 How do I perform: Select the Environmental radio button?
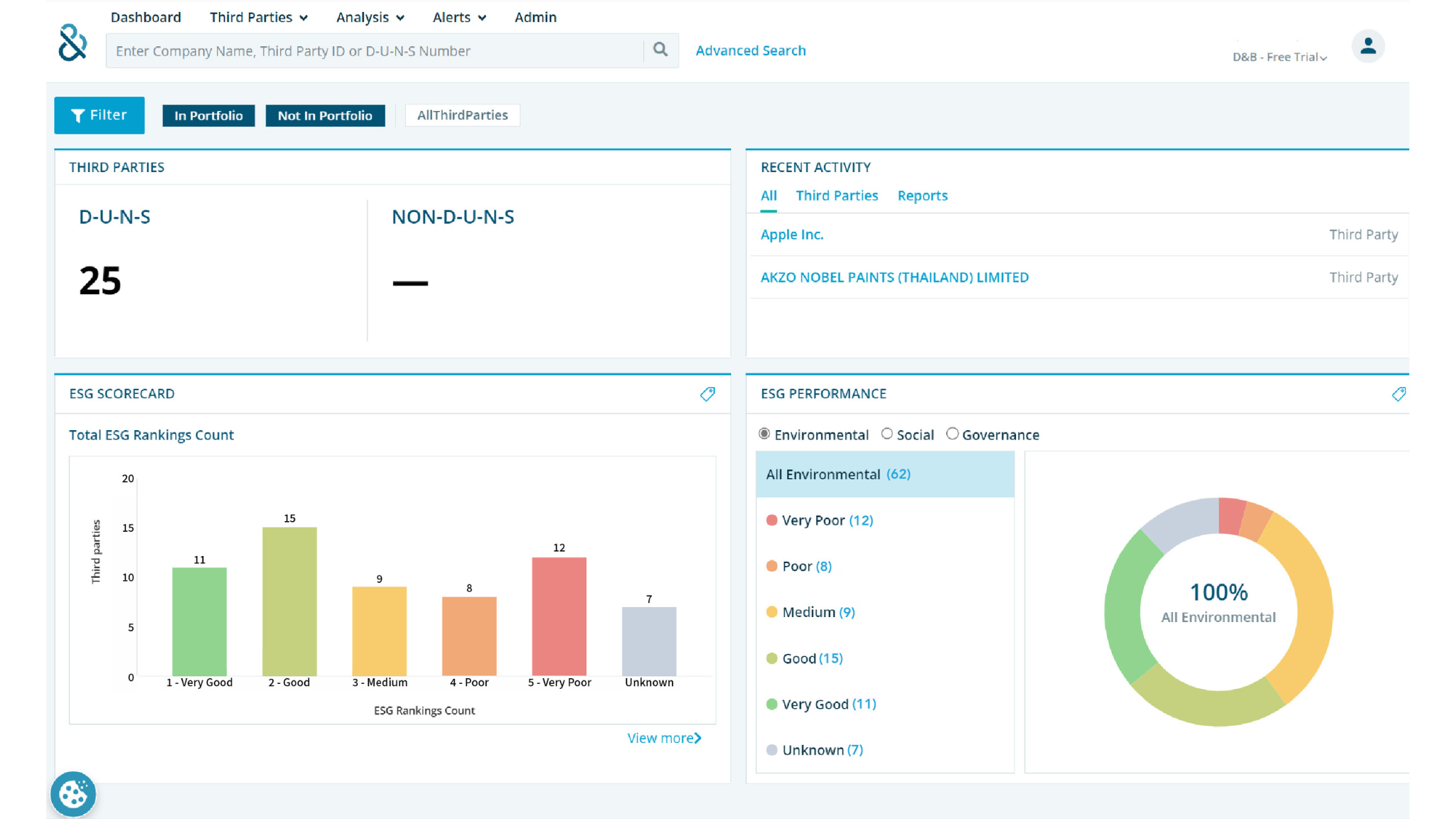(764, 434)
